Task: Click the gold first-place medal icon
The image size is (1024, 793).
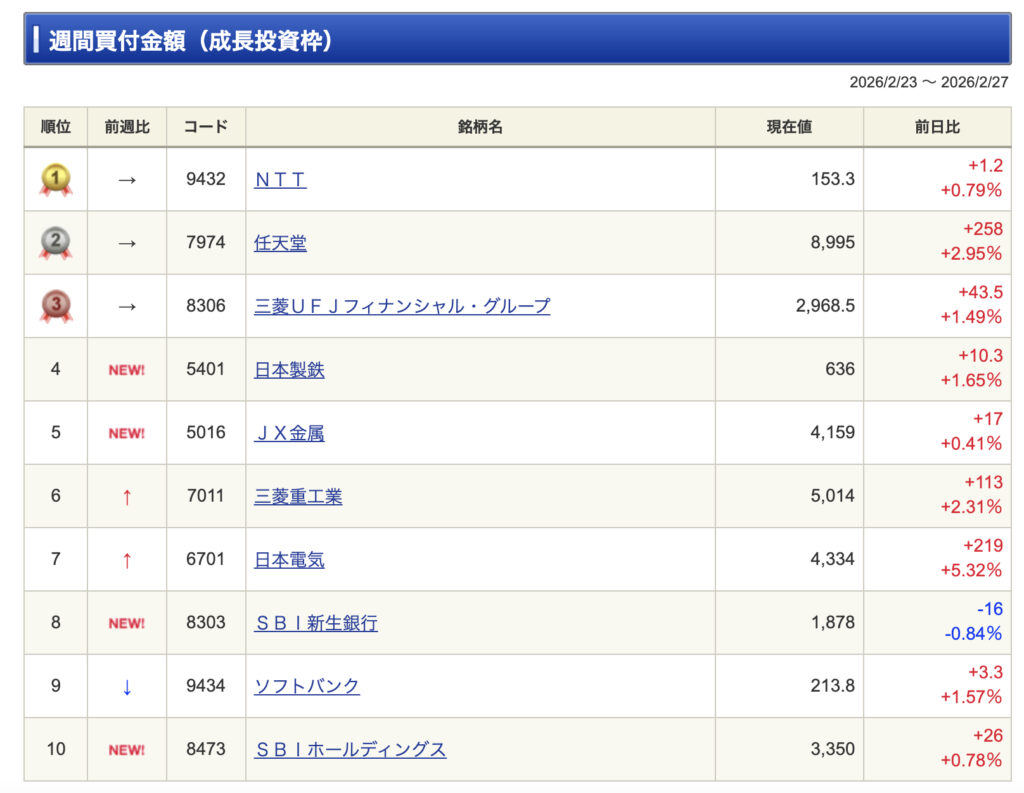Action: (x=56, y=180)
